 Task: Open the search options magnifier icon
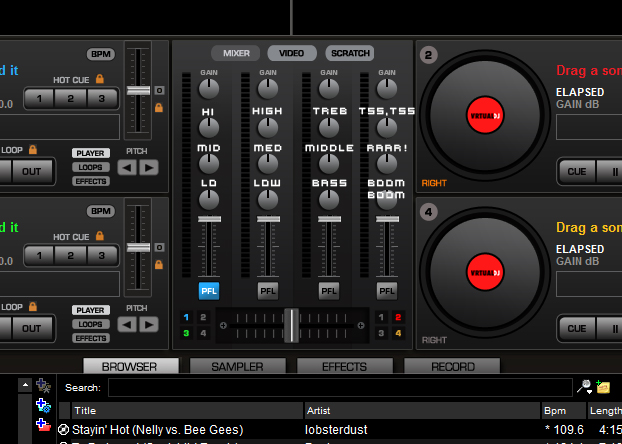(x=585, y=386)
